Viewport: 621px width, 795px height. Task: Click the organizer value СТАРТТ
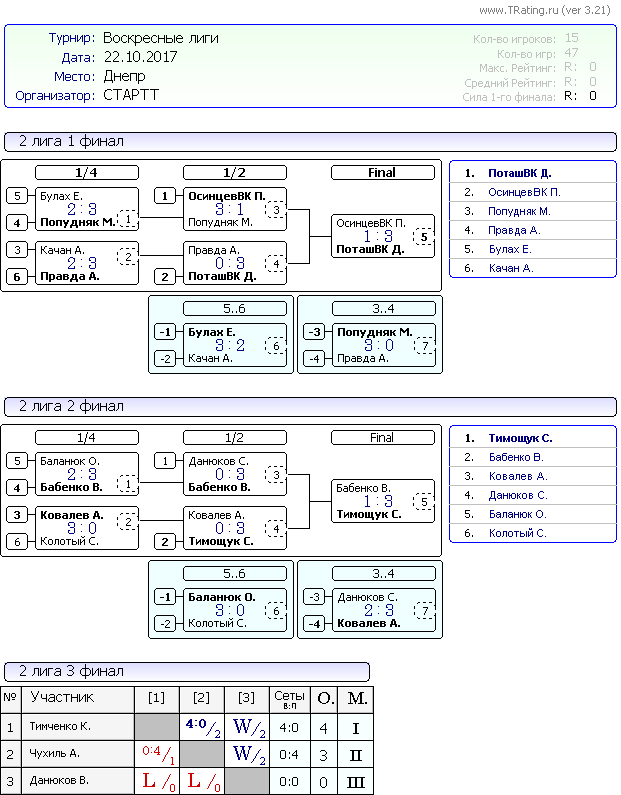click(x=131, y=96)
